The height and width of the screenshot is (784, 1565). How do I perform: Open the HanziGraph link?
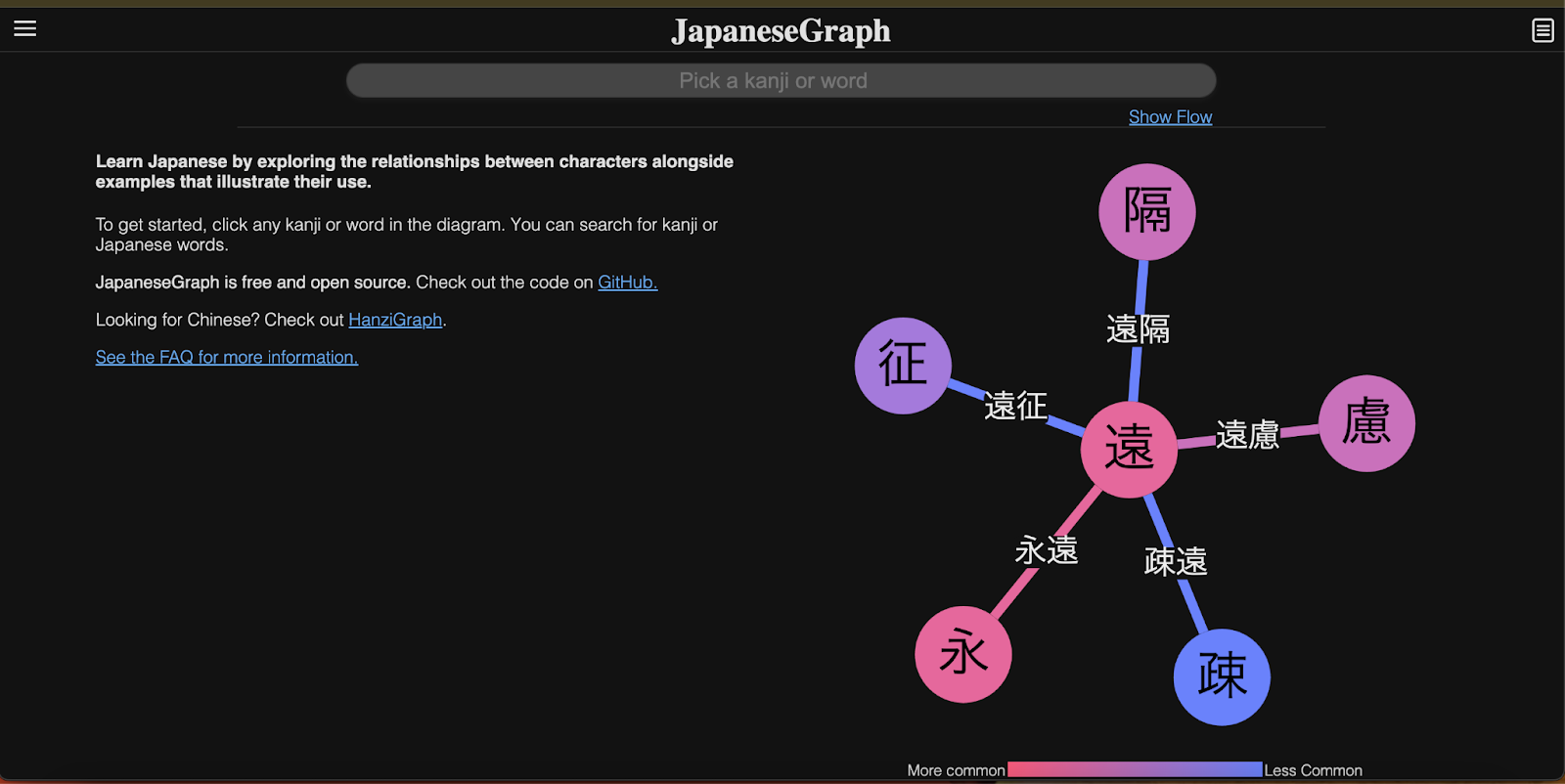(x=395, y=320)
